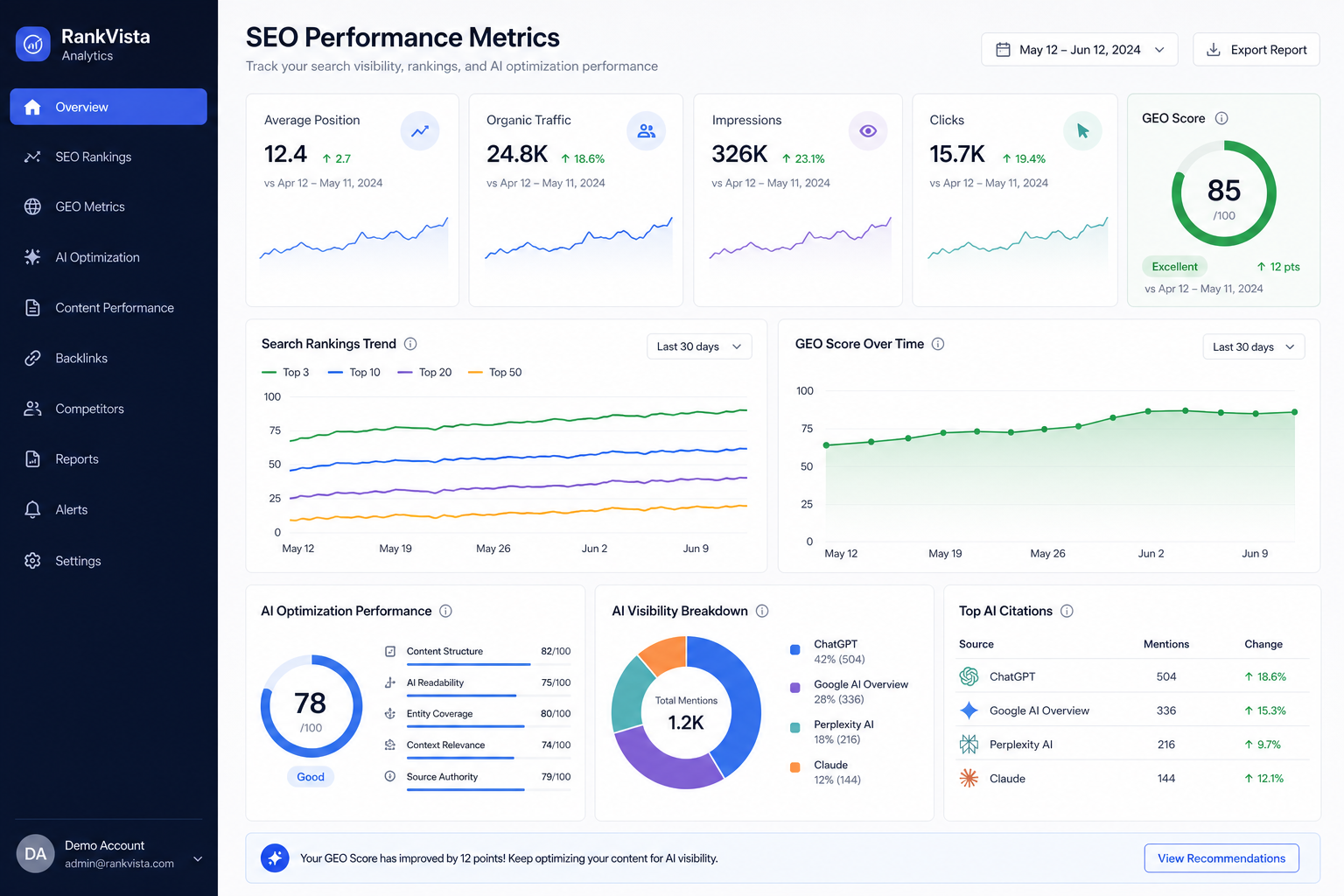This screenshot has width=1344, height=896.
Task: Click info icon beside Top AI Citations
Action: [1067, 611]
